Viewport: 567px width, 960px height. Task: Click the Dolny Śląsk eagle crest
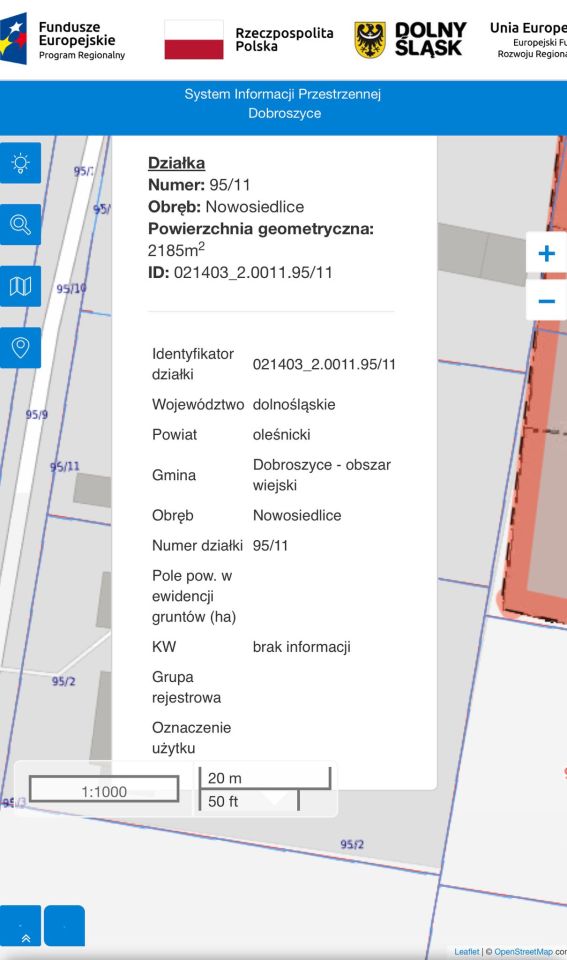(x=370, y=40)
